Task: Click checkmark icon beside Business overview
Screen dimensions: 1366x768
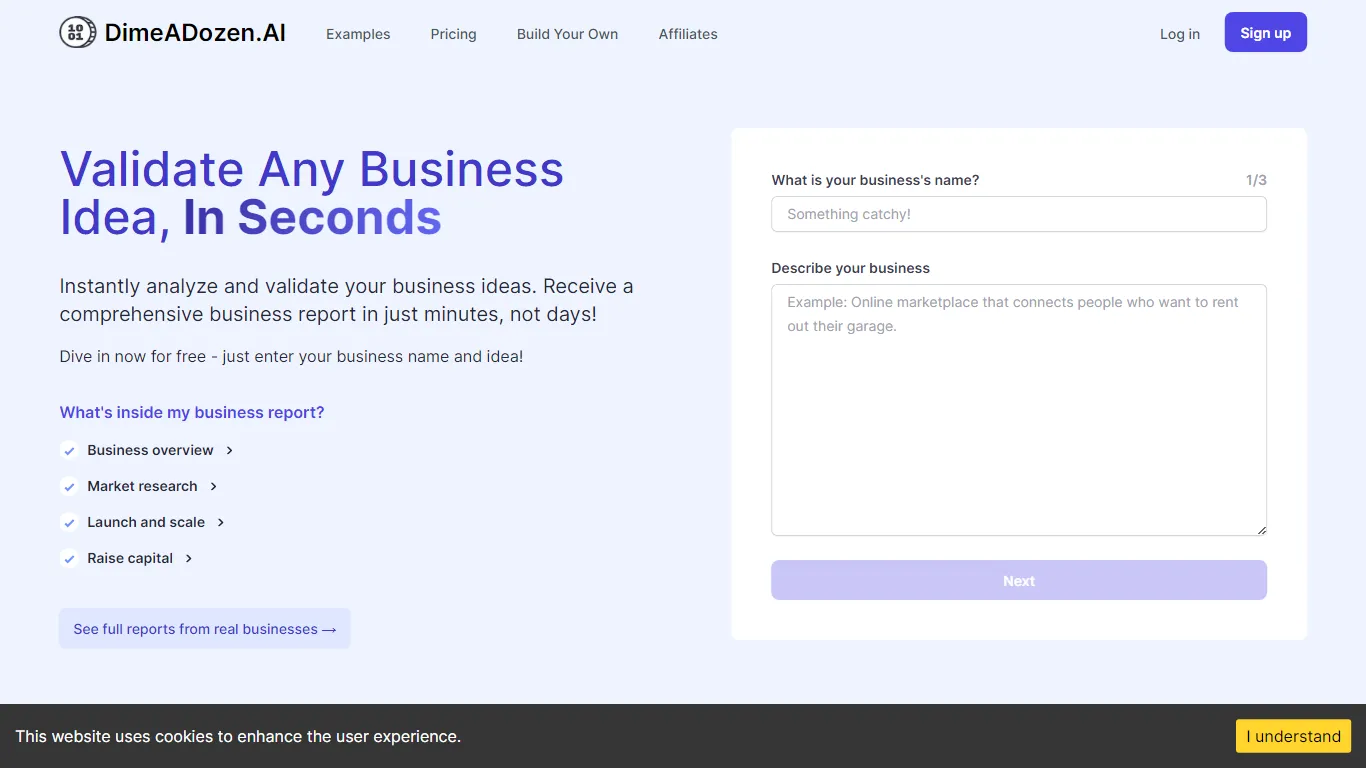Action: pos(69,451)
